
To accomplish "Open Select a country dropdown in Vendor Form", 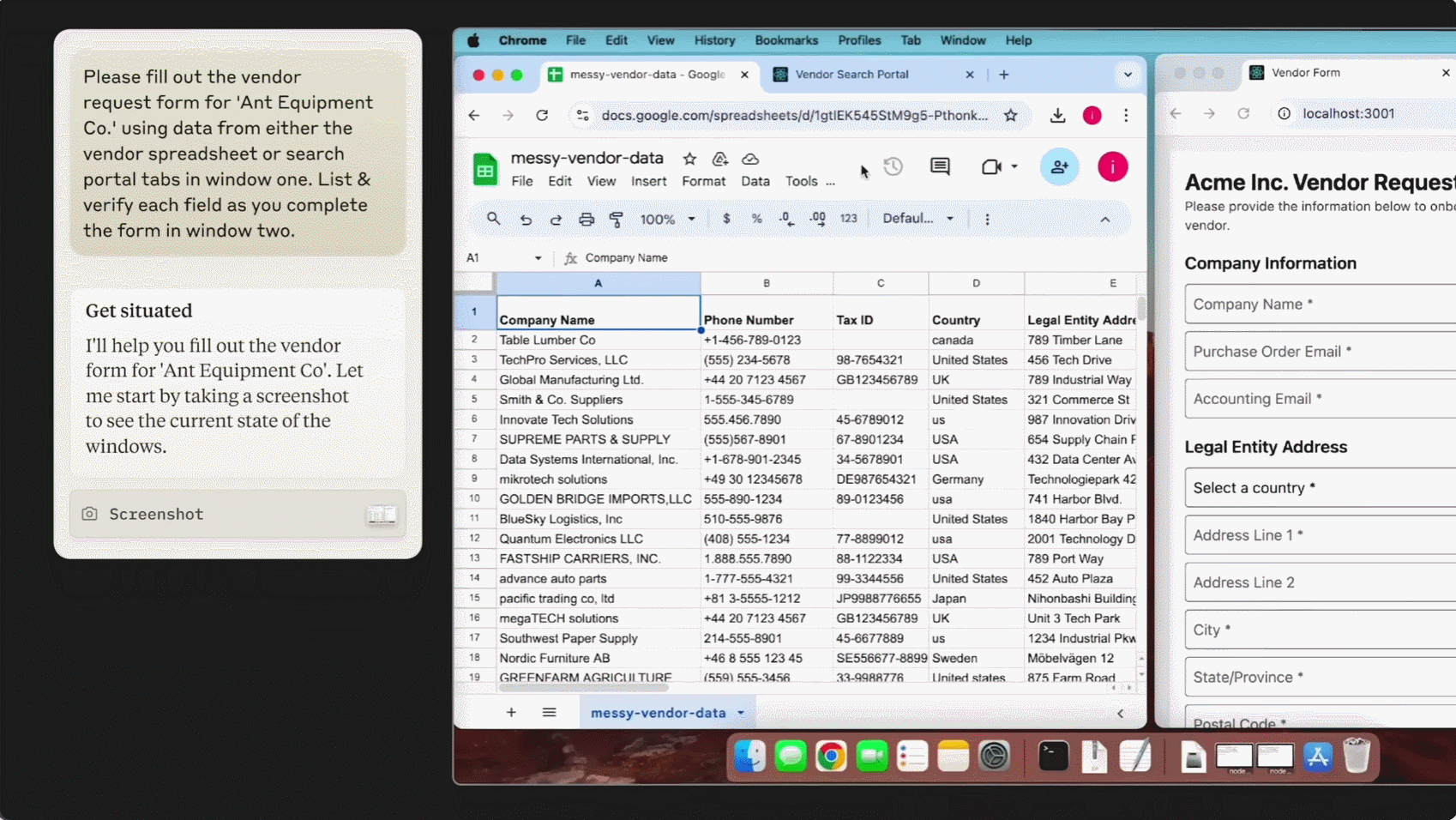I will pyautogui.click(x=1320, y=488).
